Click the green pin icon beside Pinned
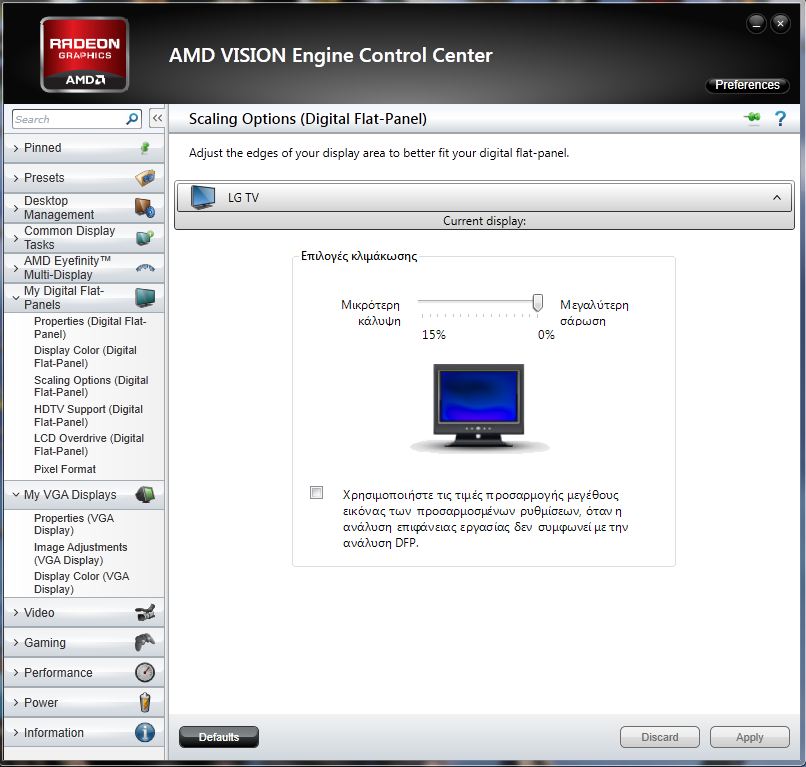 click(145, 148)
